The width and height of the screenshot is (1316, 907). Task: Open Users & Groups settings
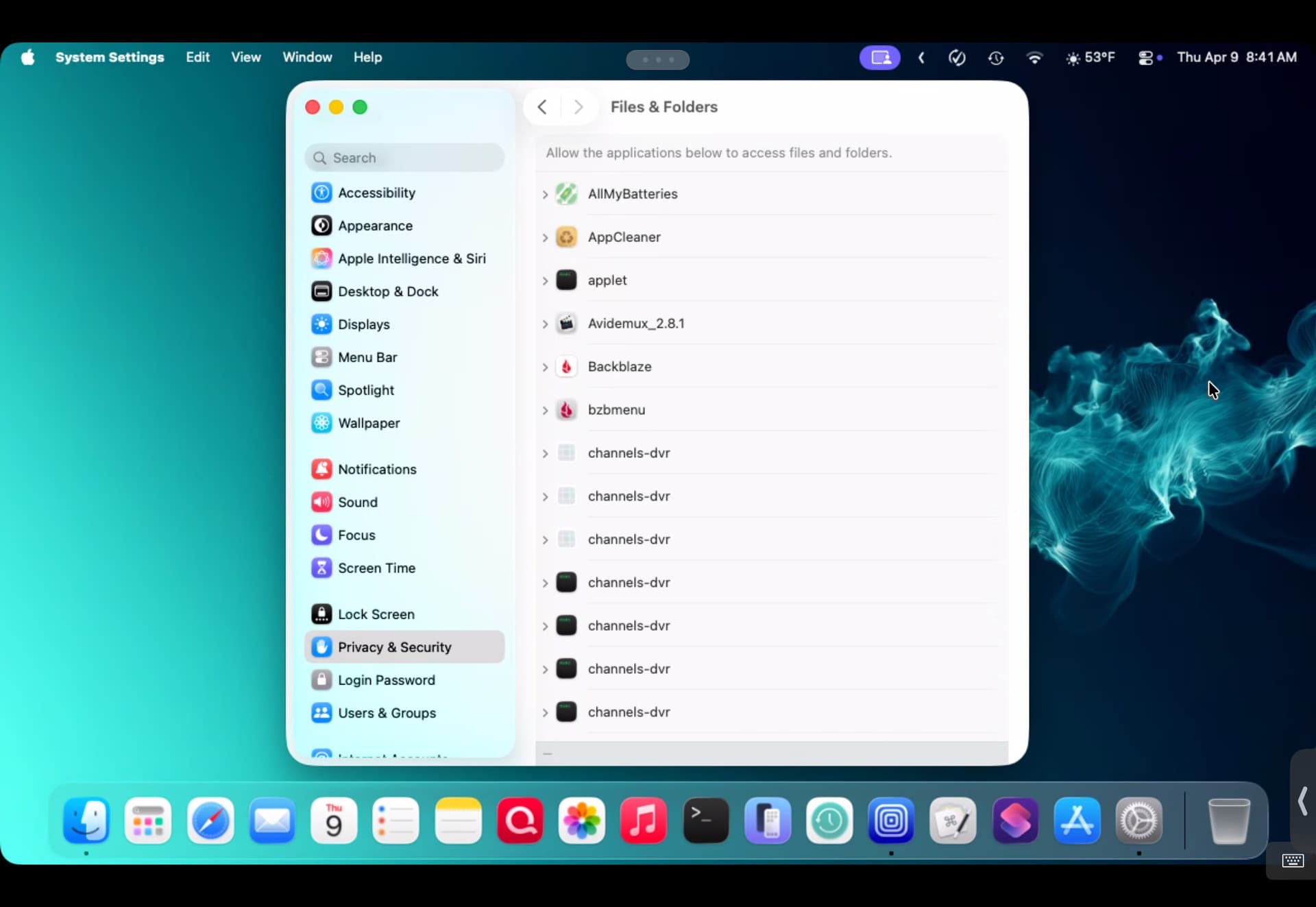(x=386, y=713)
